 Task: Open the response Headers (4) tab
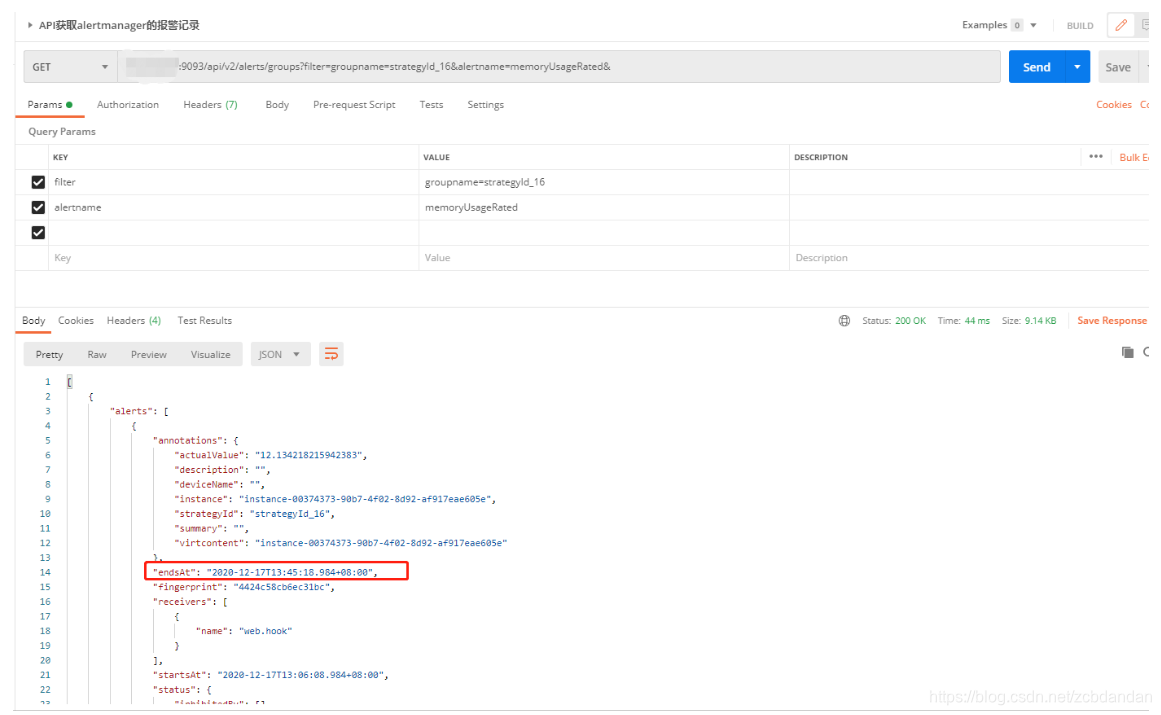point(133,320)
